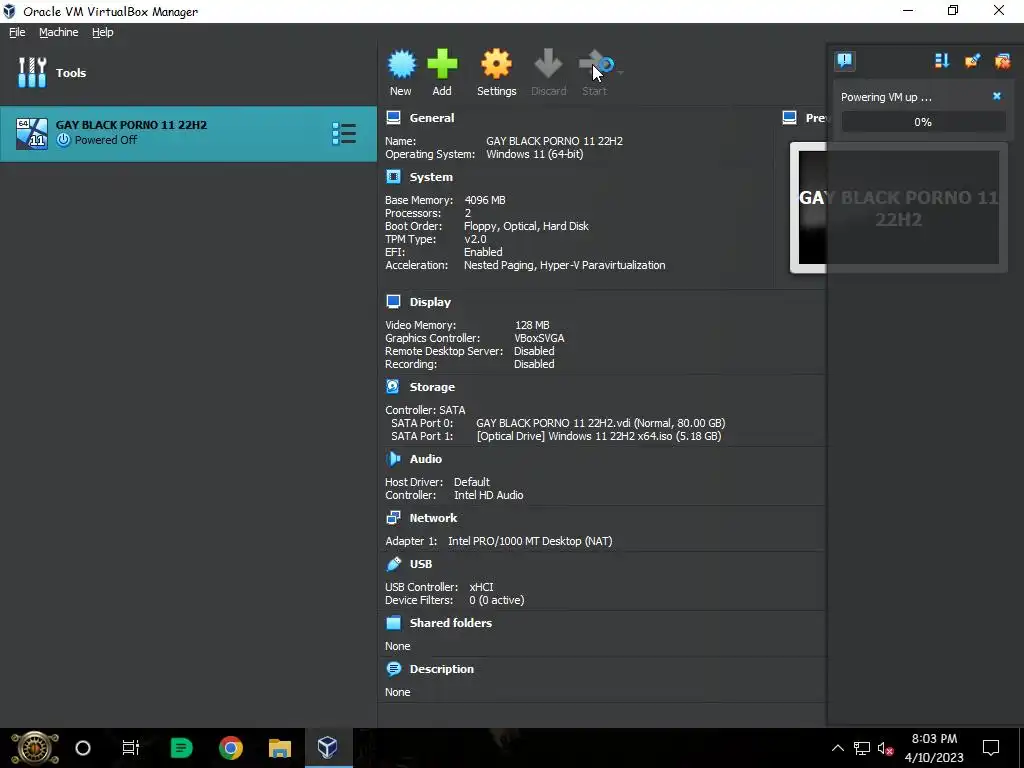1024x768 pixels.
Task: Click the System section header
Action: (x=431, y=177)
